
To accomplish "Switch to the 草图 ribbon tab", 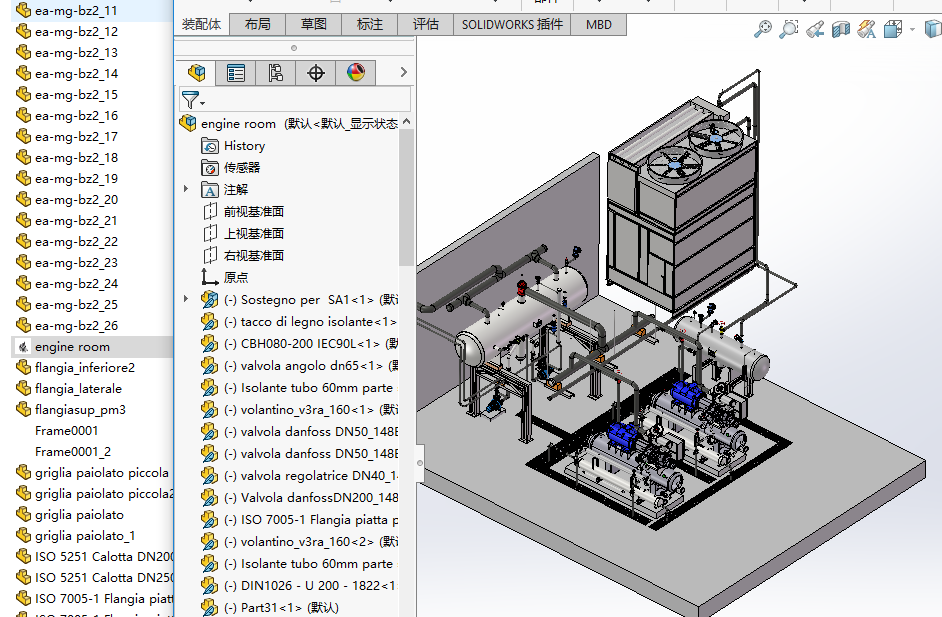I will pos(313,24).
